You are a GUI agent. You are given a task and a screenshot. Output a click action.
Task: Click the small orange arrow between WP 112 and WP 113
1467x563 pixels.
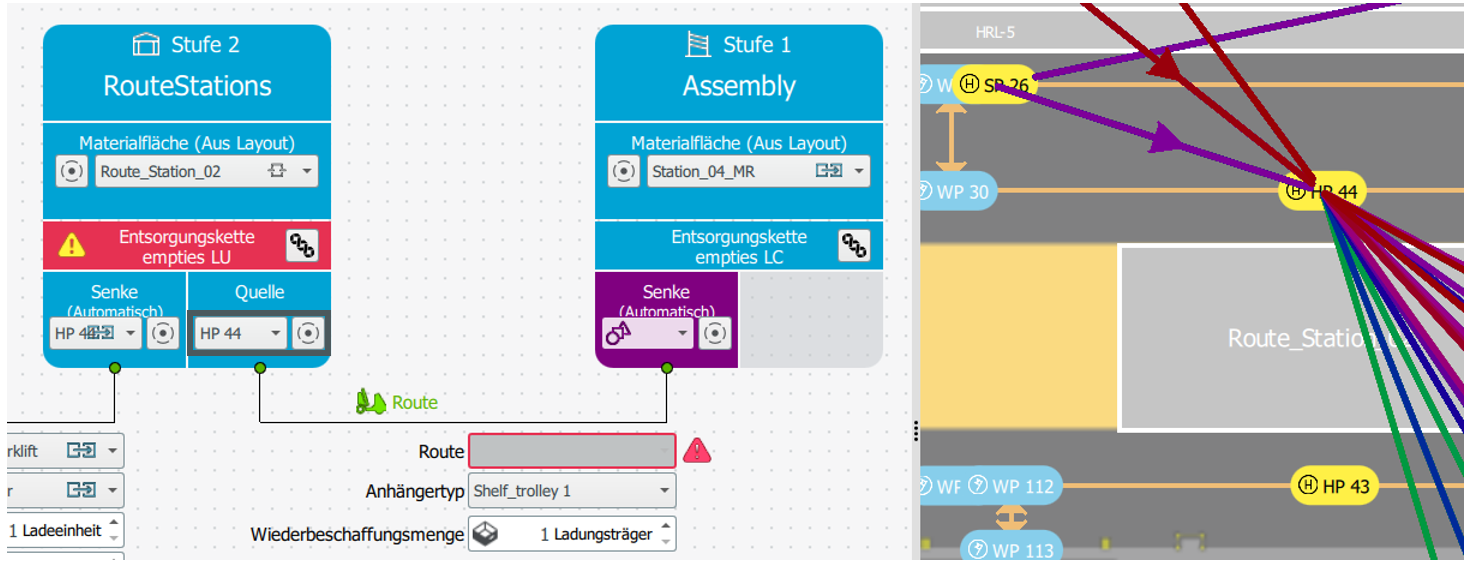click(1011, 517)
